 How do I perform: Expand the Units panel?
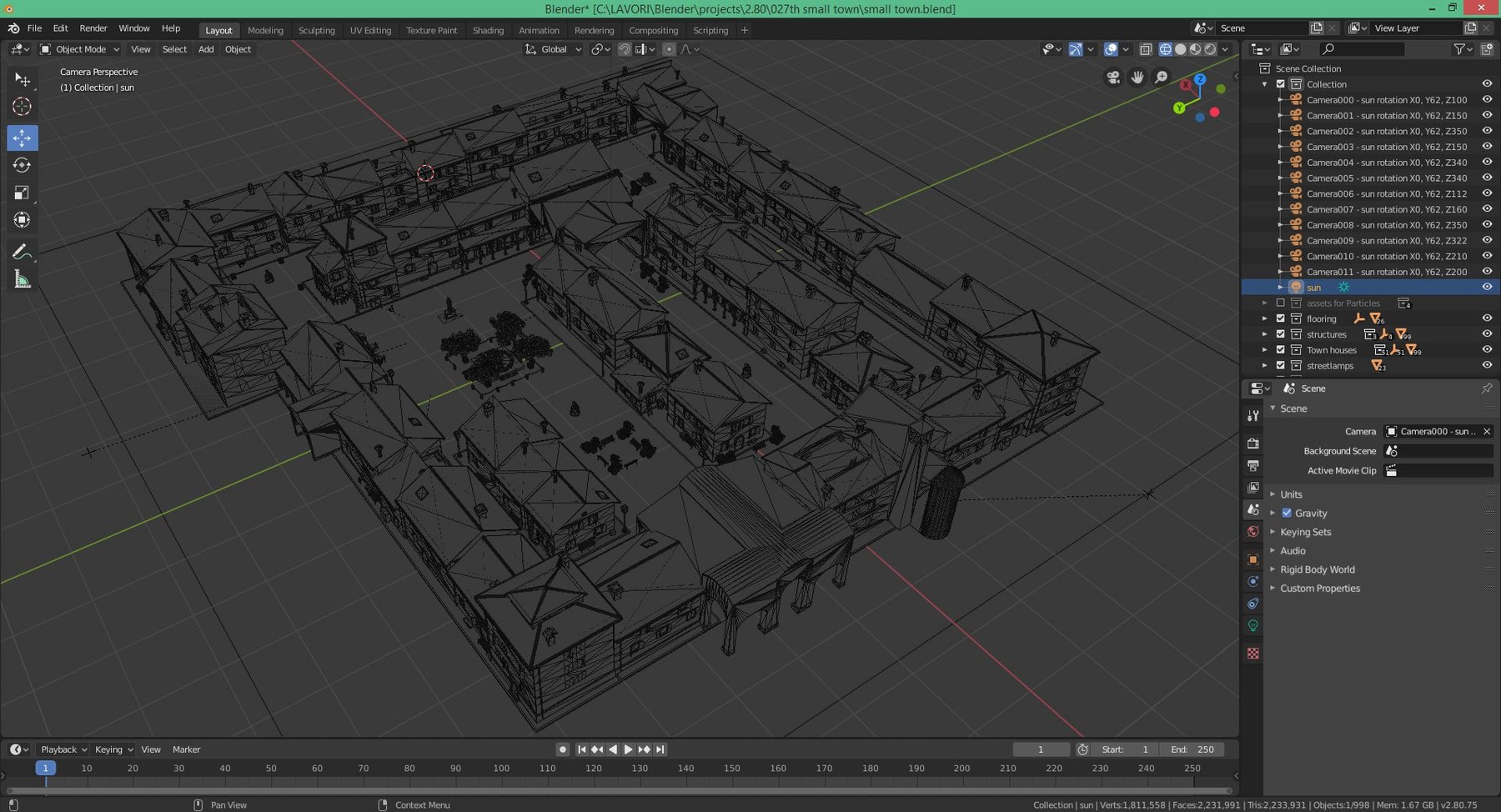tap(1291, 494)
